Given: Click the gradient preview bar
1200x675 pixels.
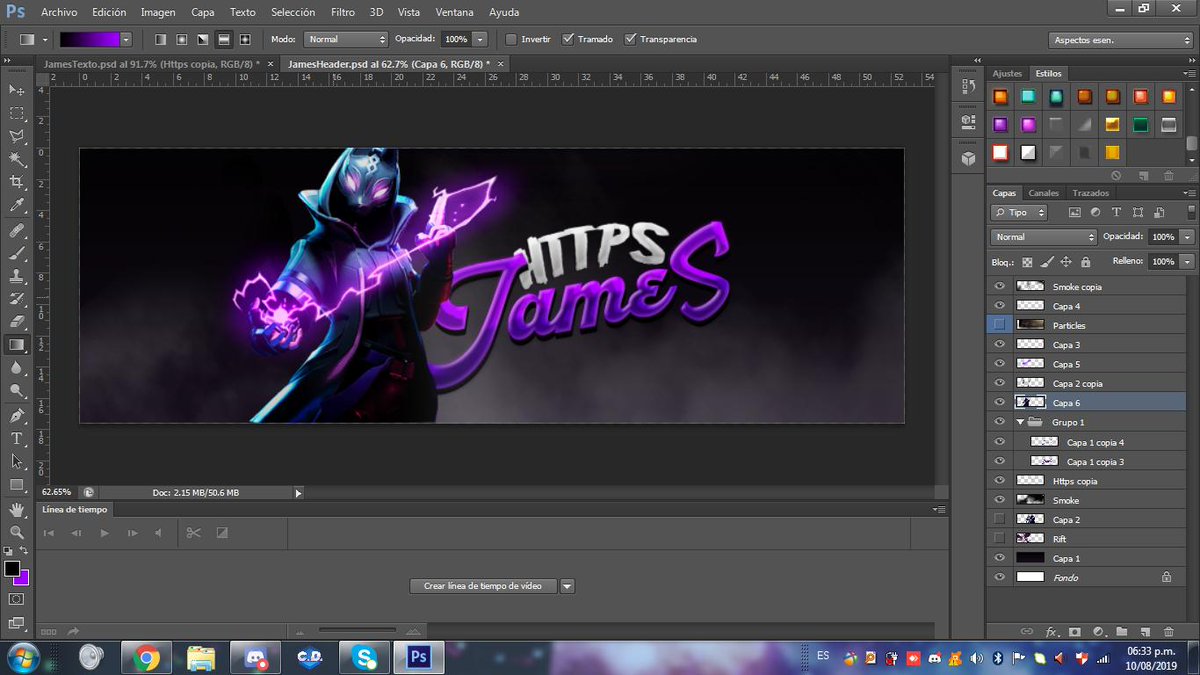Looking at the screenshot, I should (x=89, y=39).
